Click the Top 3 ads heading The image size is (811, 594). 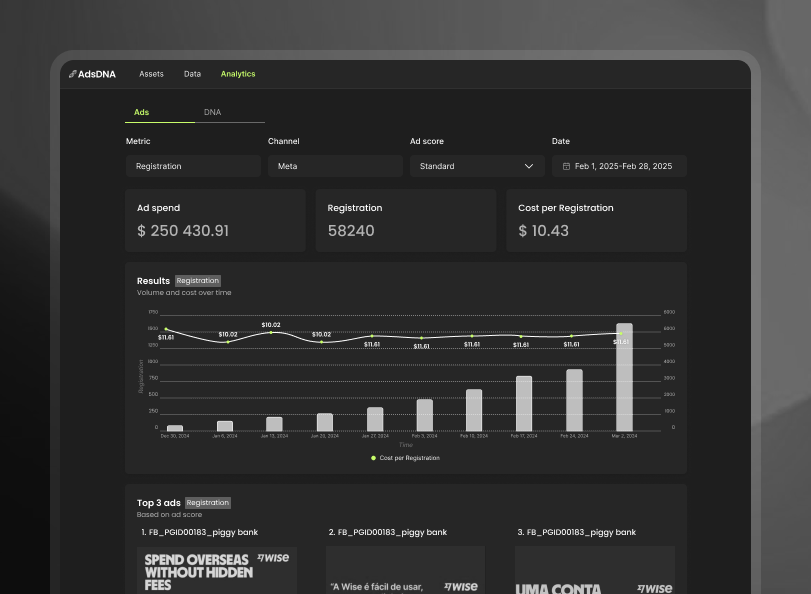tap(159, 502)
